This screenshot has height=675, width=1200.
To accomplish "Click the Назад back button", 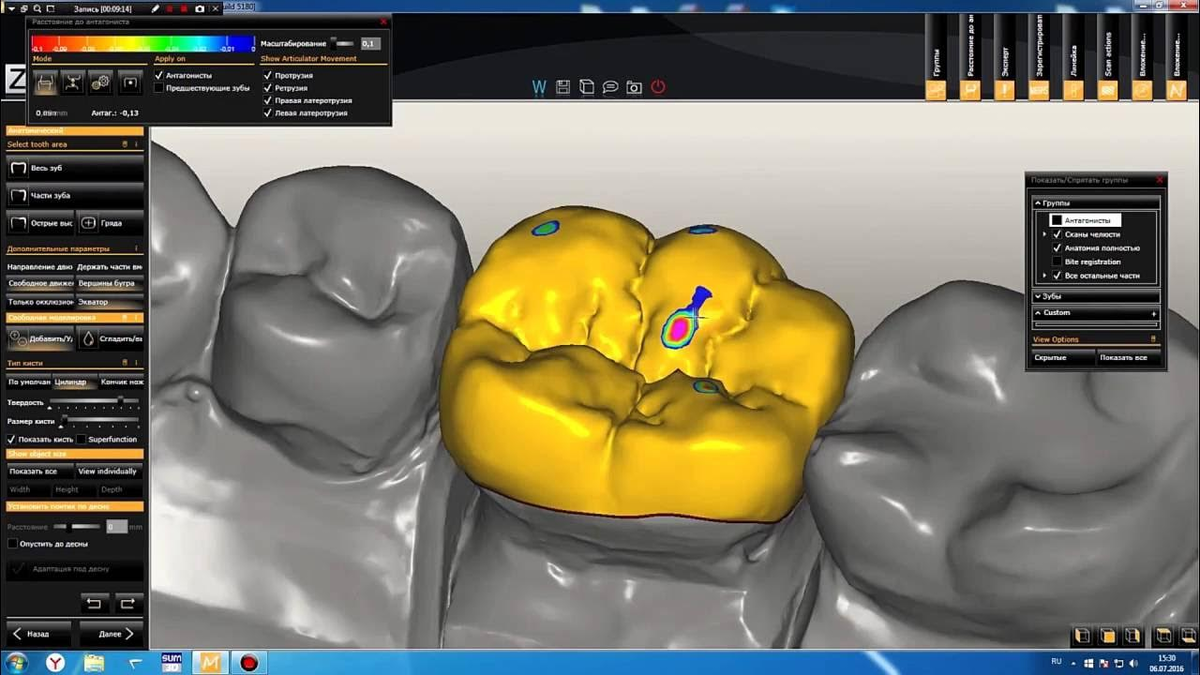I will 39,634.
